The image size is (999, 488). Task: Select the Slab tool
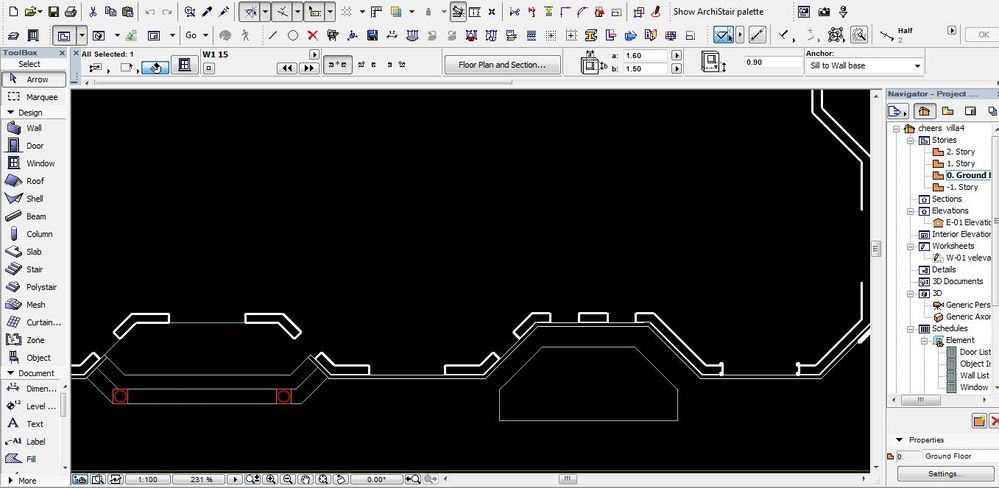point(33,252)
